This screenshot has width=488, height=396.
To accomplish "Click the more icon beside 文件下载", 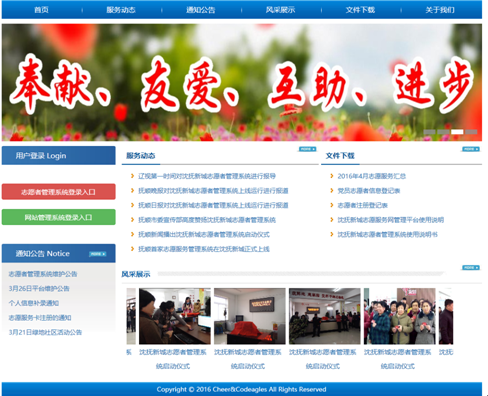I will (x=471, y=149).
